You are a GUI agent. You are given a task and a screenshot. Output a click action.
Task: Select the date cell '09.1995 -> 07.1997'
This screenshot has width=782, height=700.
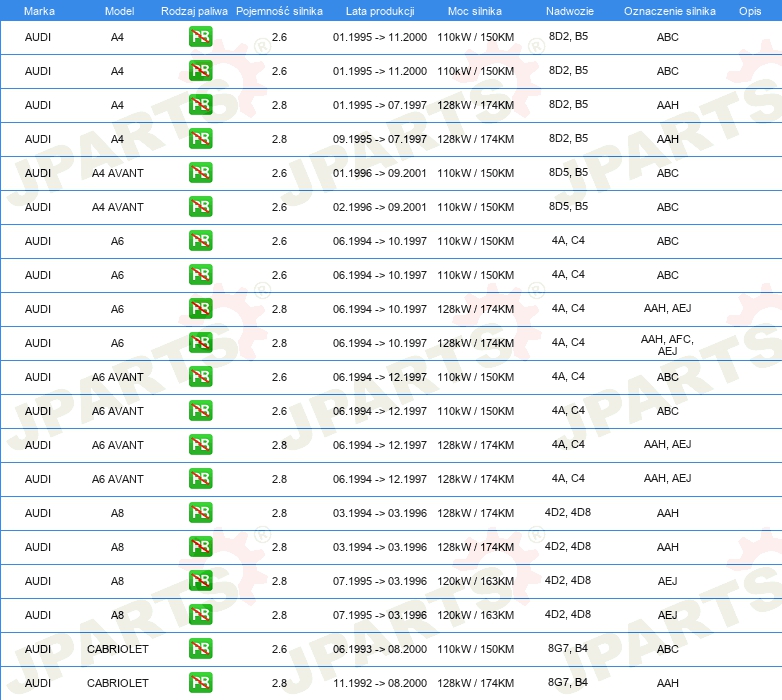[x=380, y=139]
